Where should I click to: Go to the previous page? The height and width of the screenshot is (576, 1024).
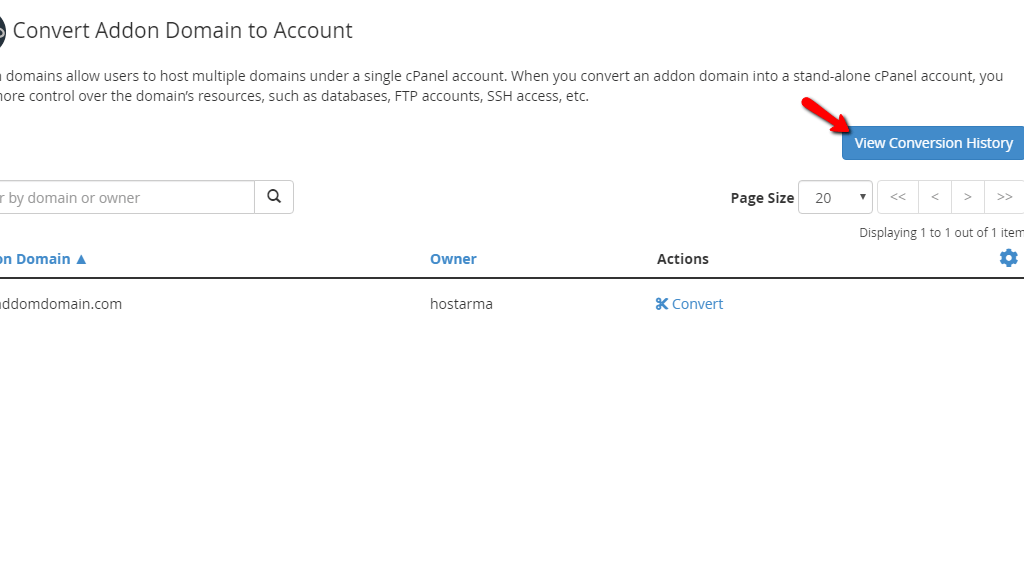click(x=935, y=197)
